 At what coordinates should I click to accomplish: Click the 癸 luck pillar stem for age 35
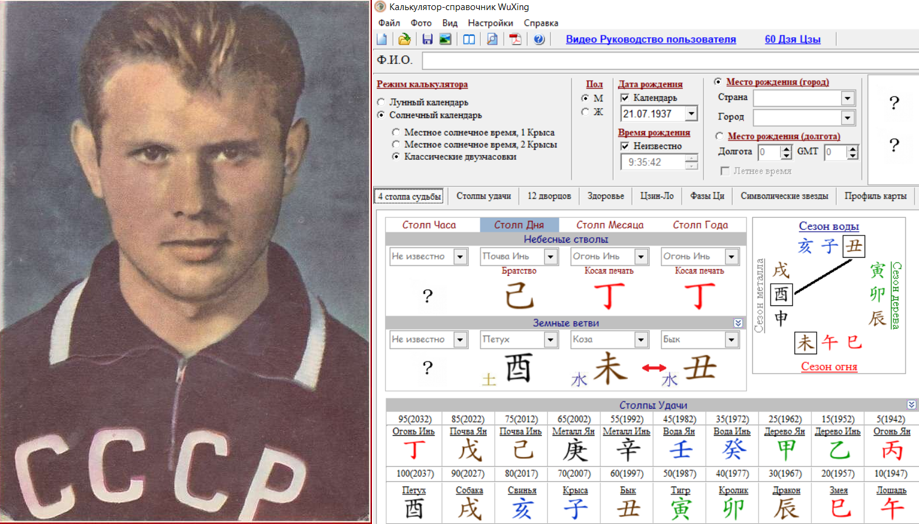point(733,450)
